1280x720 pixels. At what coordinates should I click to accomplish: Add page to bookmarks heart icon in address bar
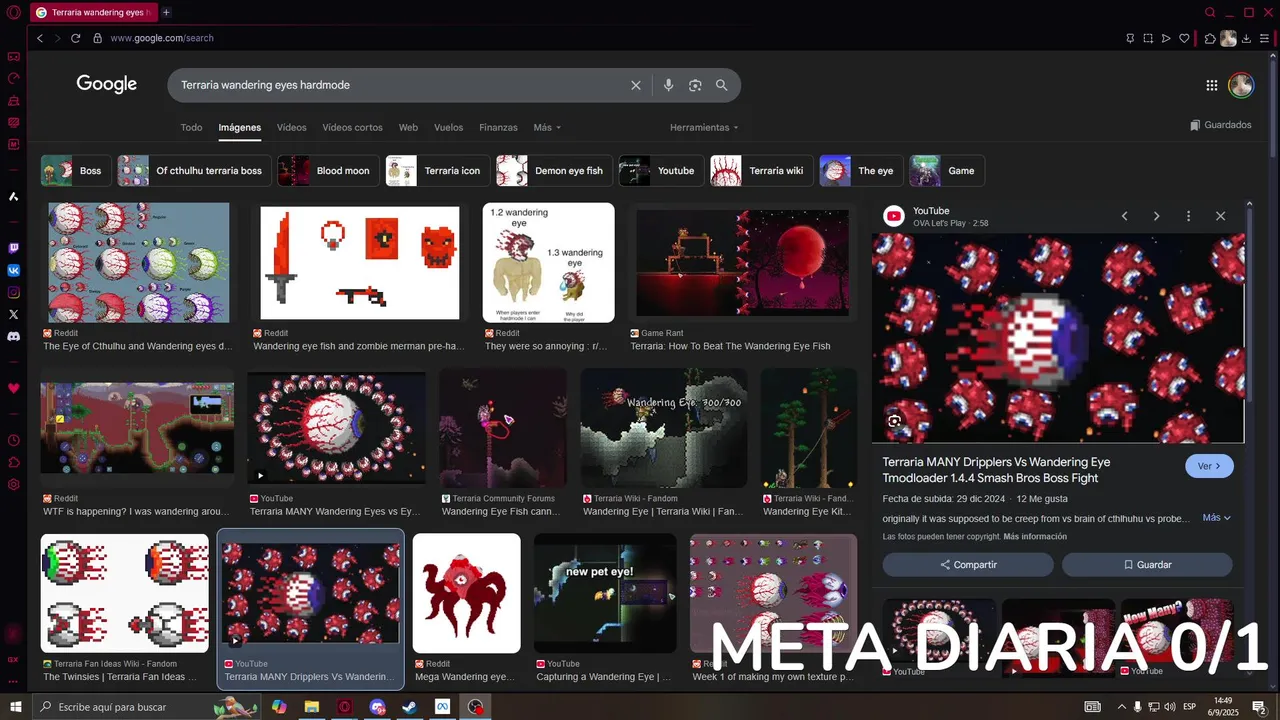1184,38
